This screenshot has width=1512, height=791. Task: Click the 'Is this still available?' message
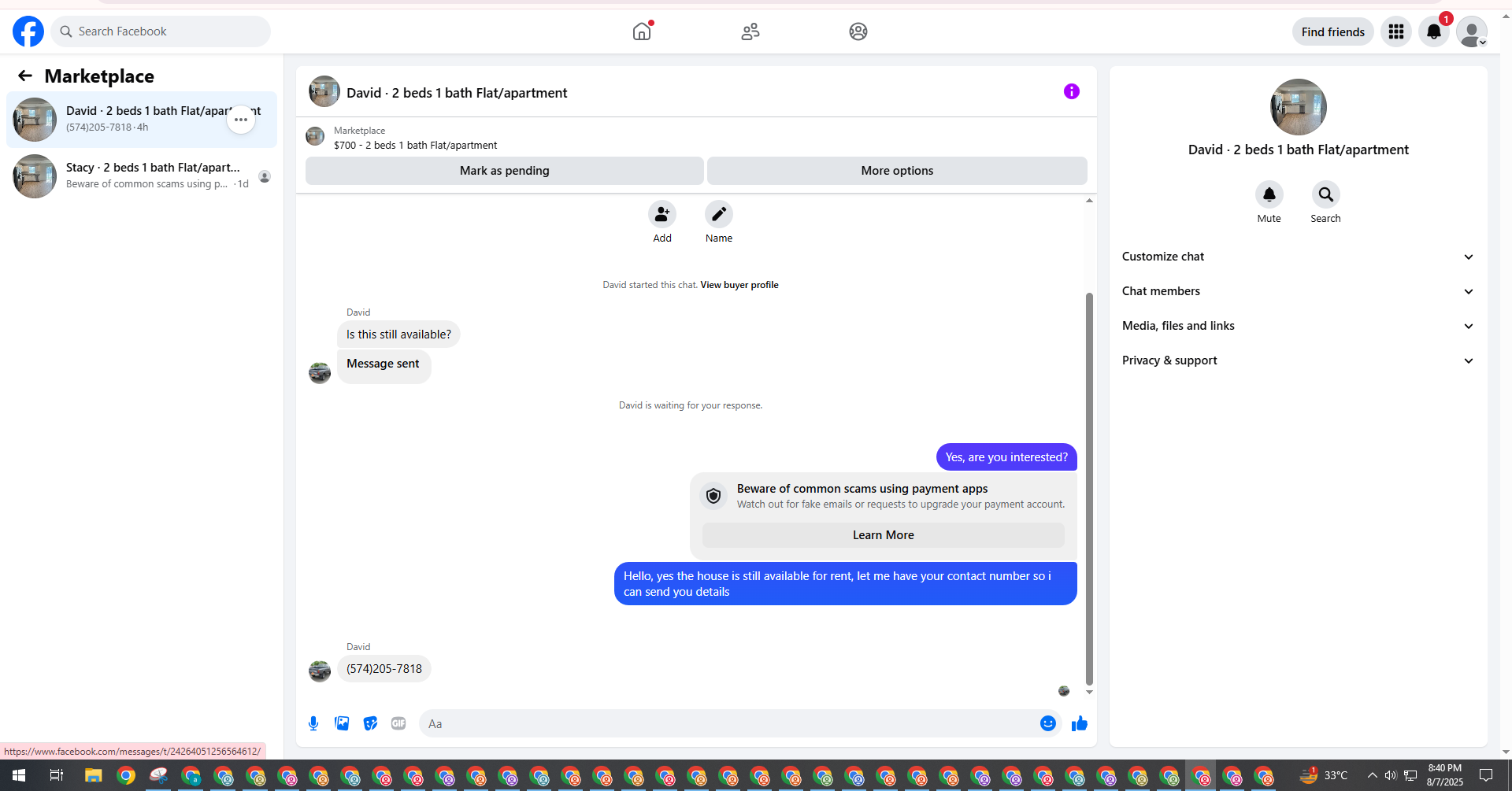[398, 335]
